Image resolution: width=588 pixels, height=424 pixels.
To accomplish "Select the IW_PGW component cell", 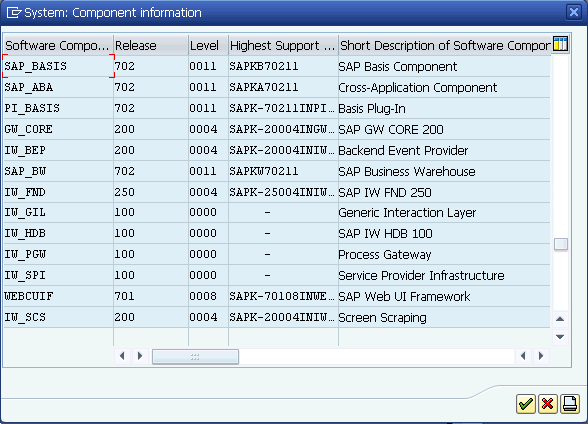I will pos(58,255).
